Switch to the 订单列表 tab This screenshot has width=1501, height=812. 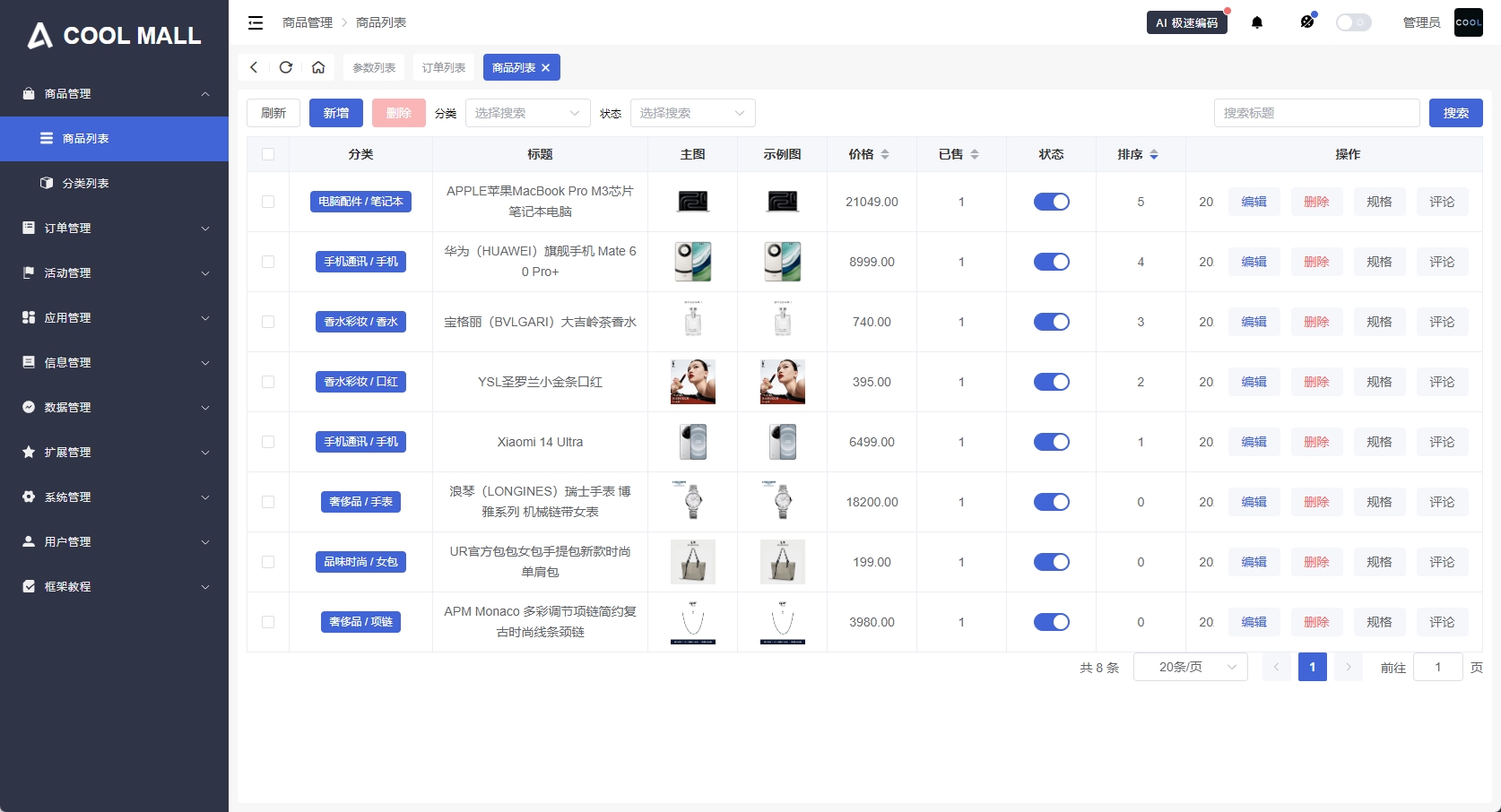(x=444, y=67)
